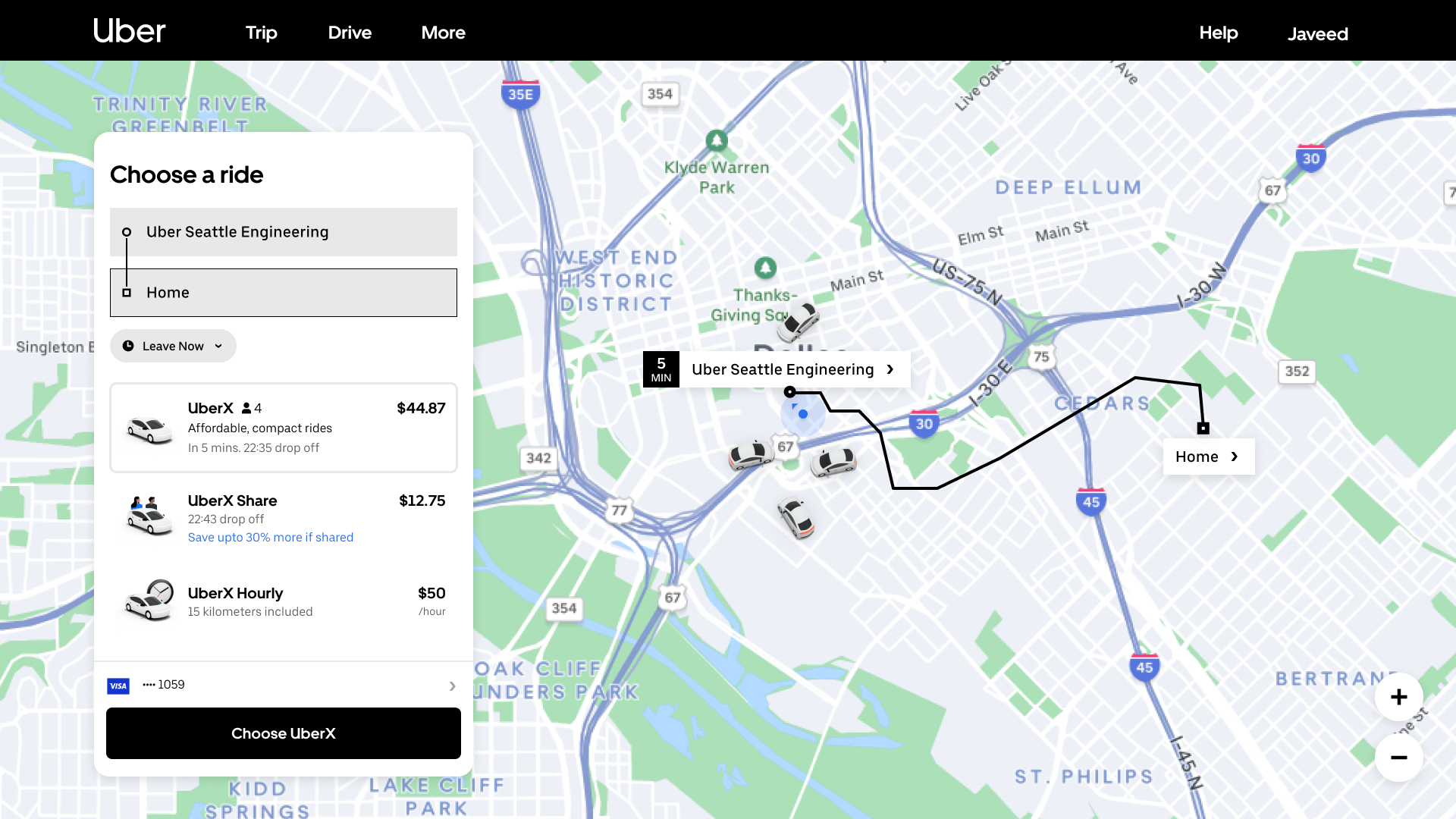
Task: Click the clock icon beside Leave Now
Action: point(128,346)
